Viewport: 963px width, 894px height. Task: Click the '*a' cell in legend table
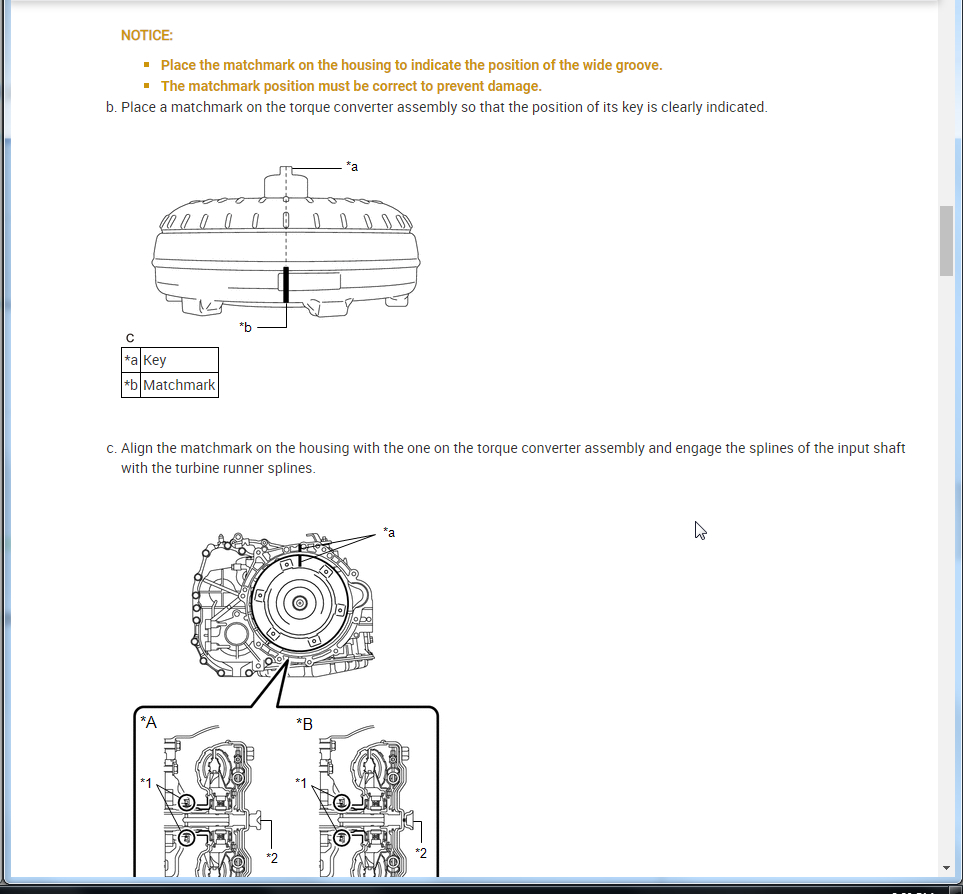pyautogui.click(x=131, y=360)
